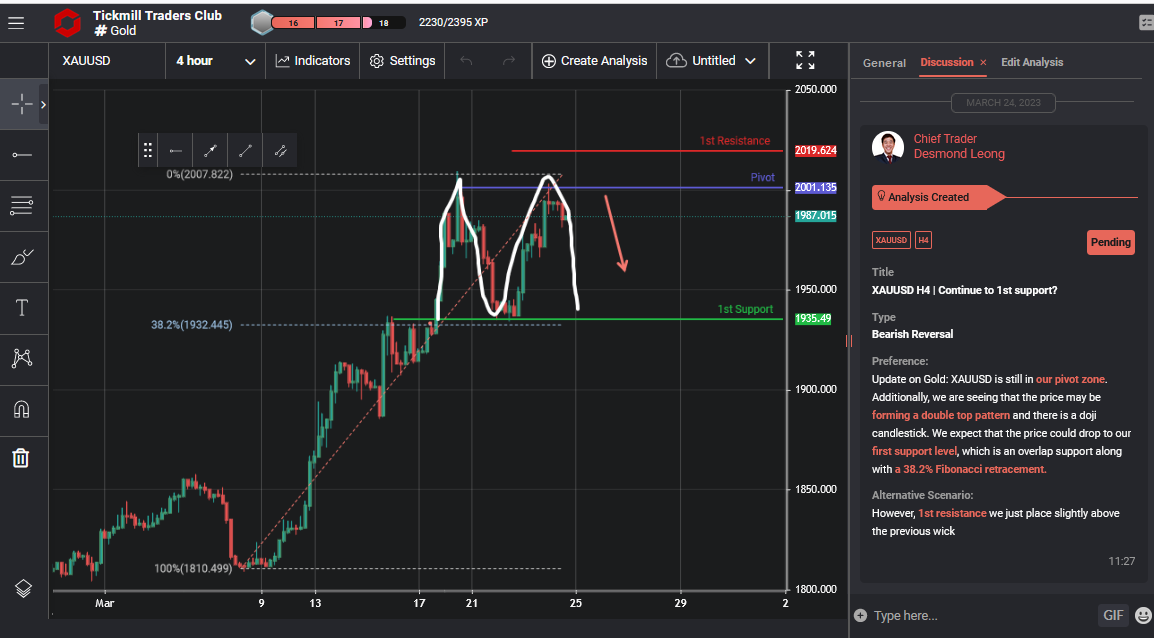Open the Fibonacci lines tool group

[x=21, y=205]
